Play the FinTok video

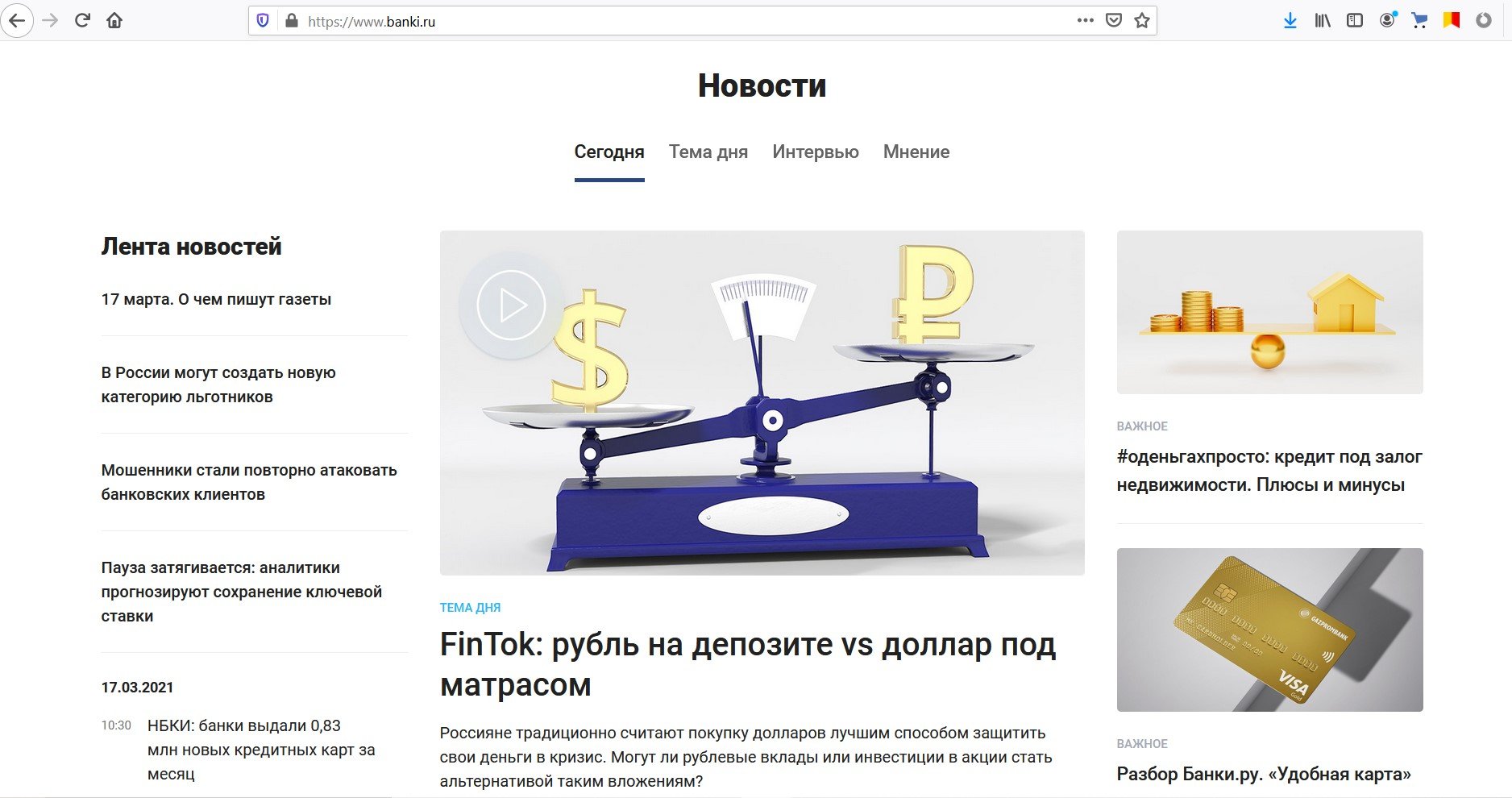[511, 305]
